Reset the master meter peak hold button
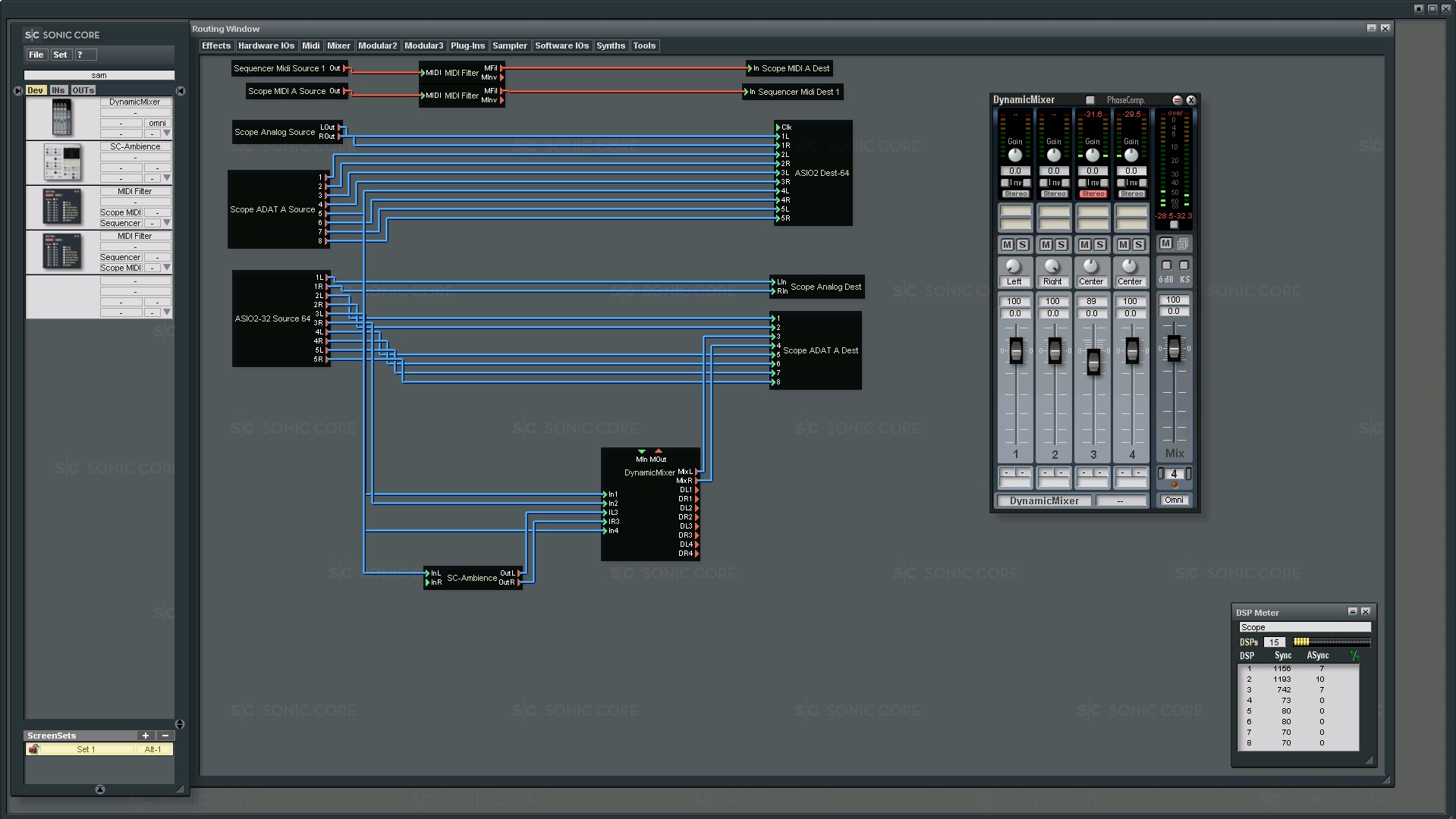Image resolution: width=1456 pixels, height=819 pixels. point(1174,224)
